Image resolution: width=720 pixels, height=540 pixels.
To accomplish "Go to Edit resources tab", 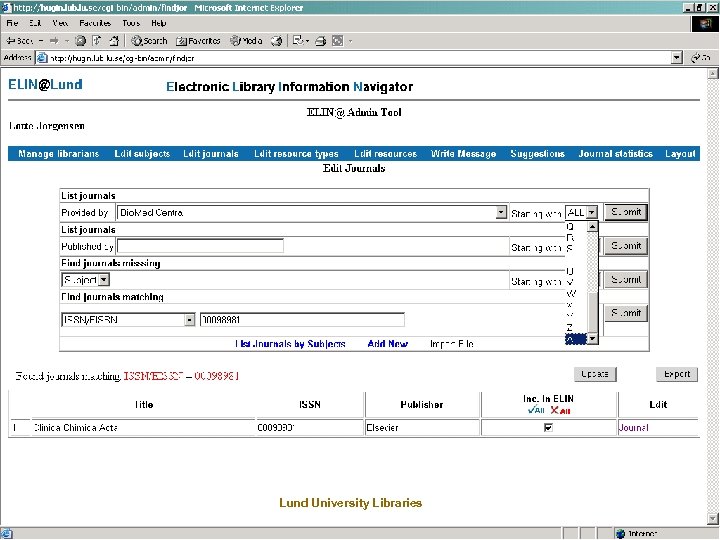I will point(385,154).
